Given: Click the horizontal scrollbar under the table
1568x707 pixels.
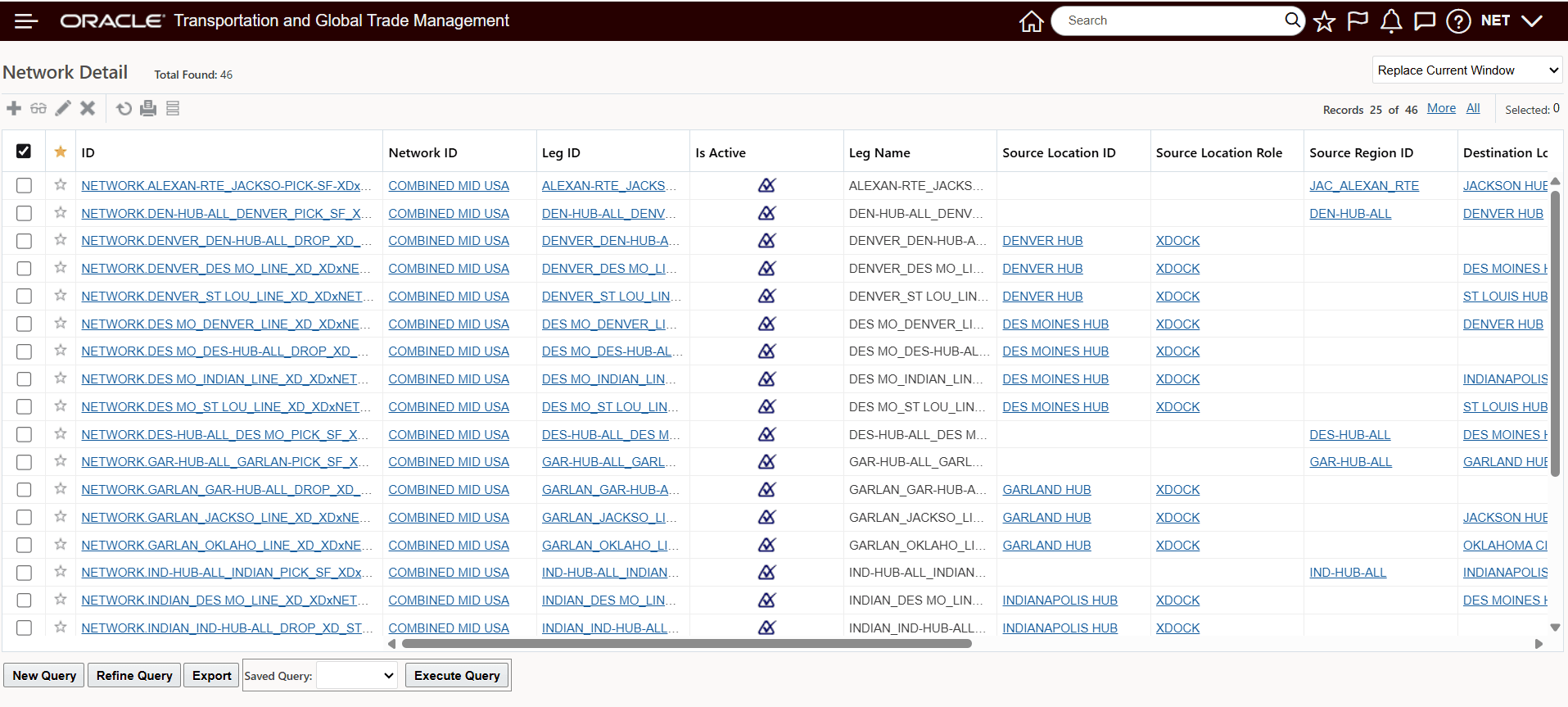Looking at the screenshot, I should (687, 644).
